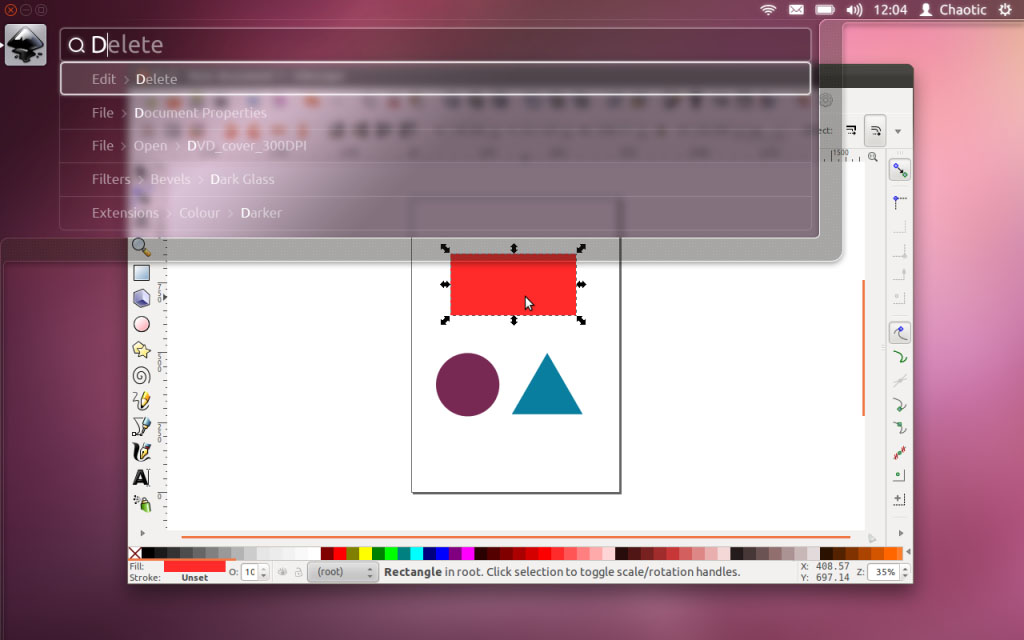Select File > Document Properties result
1024x640 pixels.
pos(435,113)
